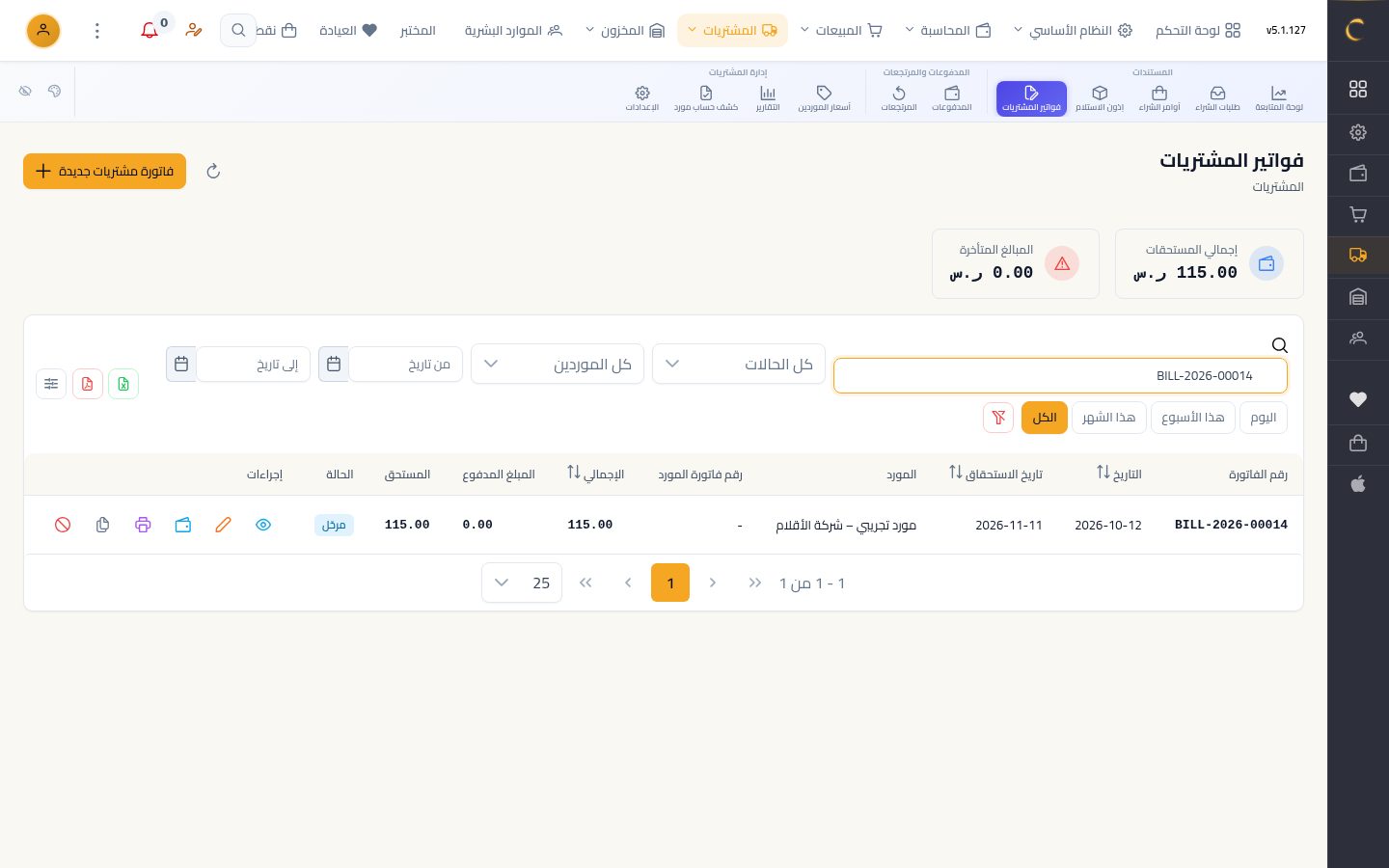Screen dimensions: 1389x868
Task: Expand the المحاسبة menu in the top bar
Action: (948, 31)
